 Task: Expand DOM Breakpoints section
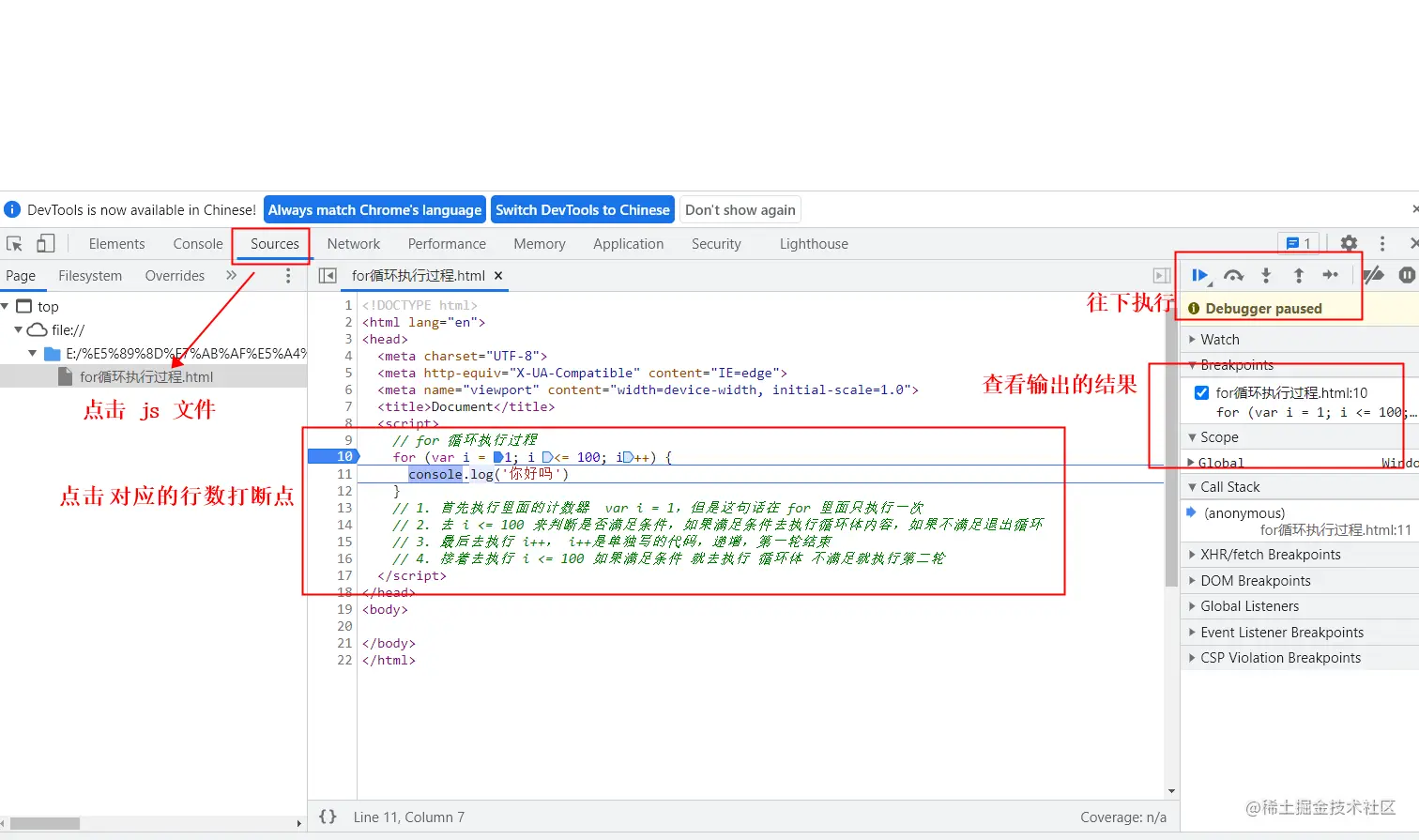(1300, 581)
